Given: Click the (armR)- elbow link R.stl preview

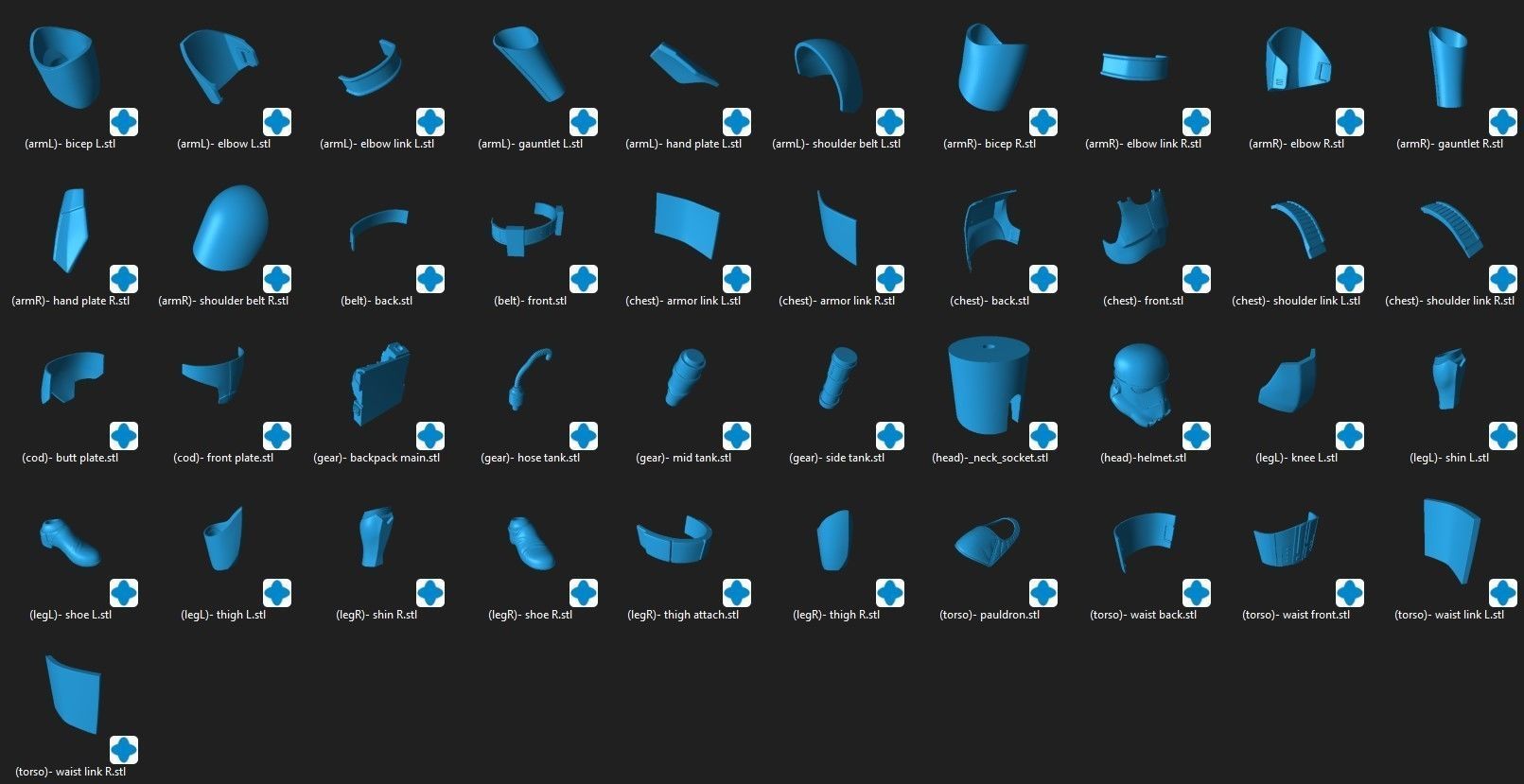Looking at the screenshot, I should coord(1134,66).
